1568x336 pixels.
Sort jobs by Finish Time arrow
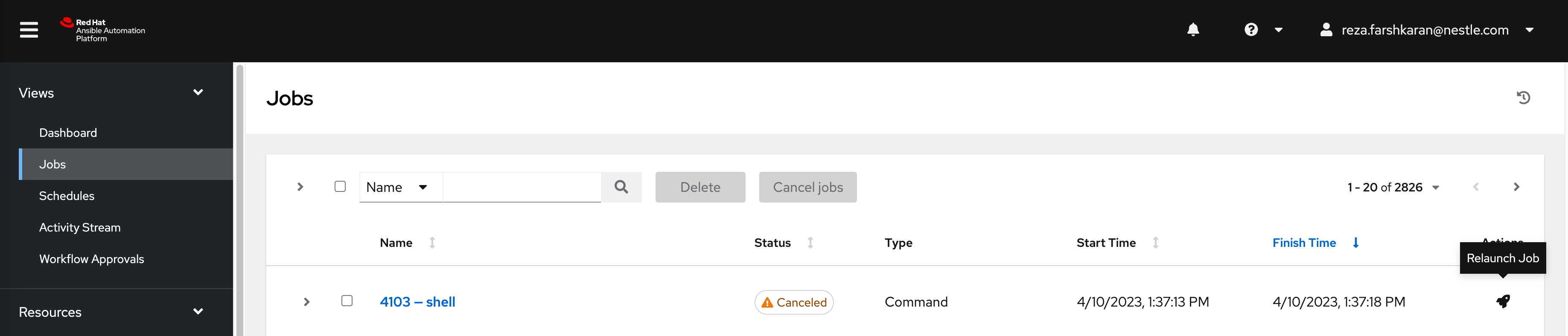click(1355, 243)
